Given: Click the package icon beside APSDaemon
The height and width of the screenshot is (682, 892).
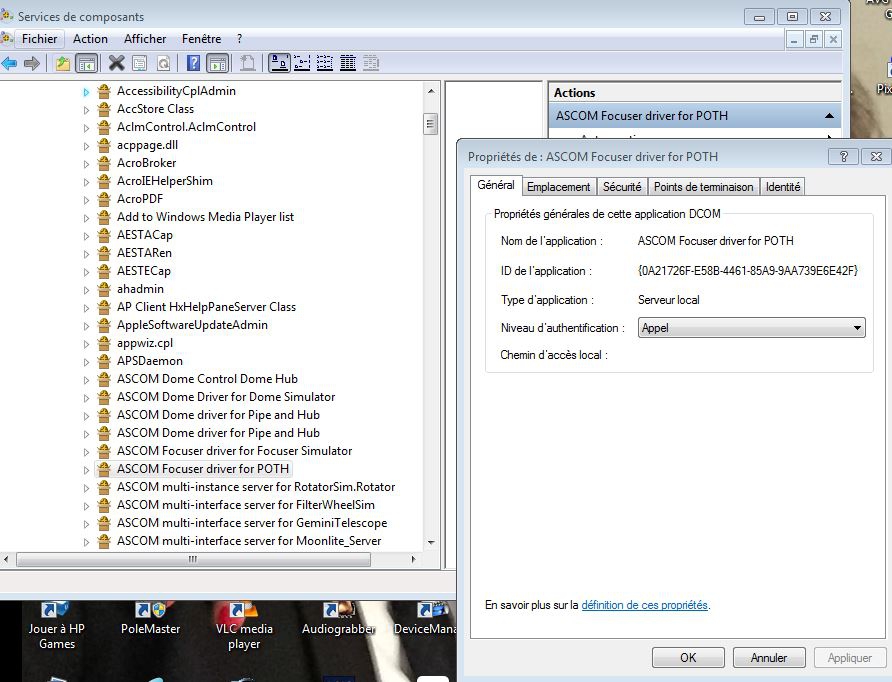Looking at the screenshot, I should pyautogui.click(x=104, y=361).
